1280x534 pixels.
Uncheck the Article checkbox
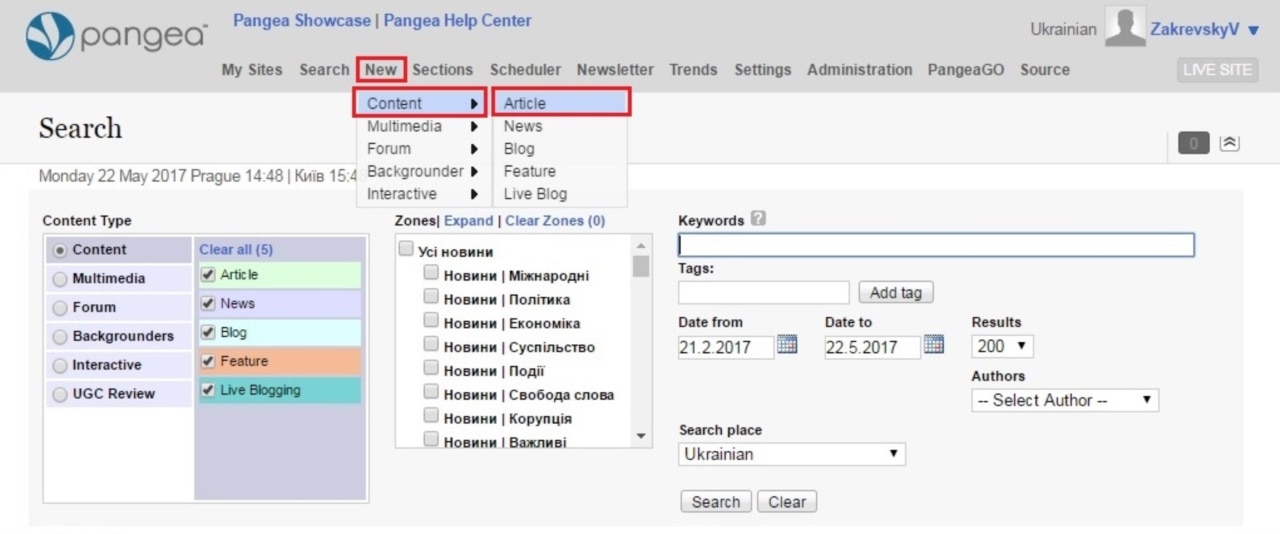(208, 275)
